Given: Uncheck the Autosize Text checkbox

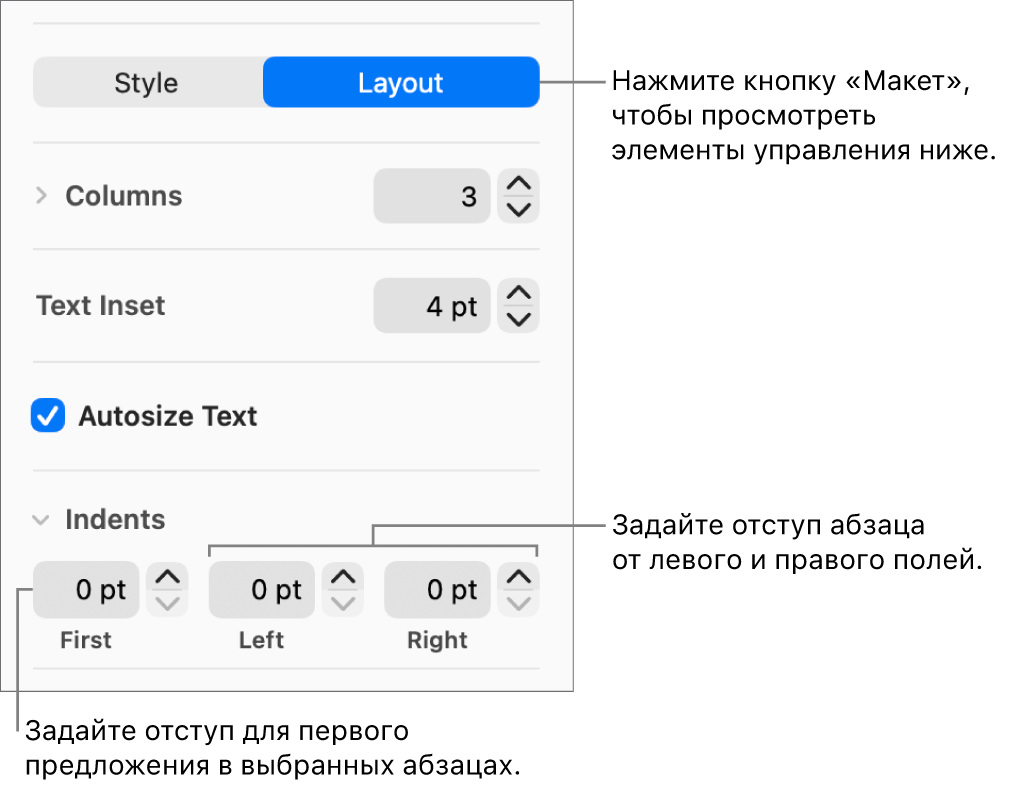Looking at the screenshot, I should coord(48,416).
